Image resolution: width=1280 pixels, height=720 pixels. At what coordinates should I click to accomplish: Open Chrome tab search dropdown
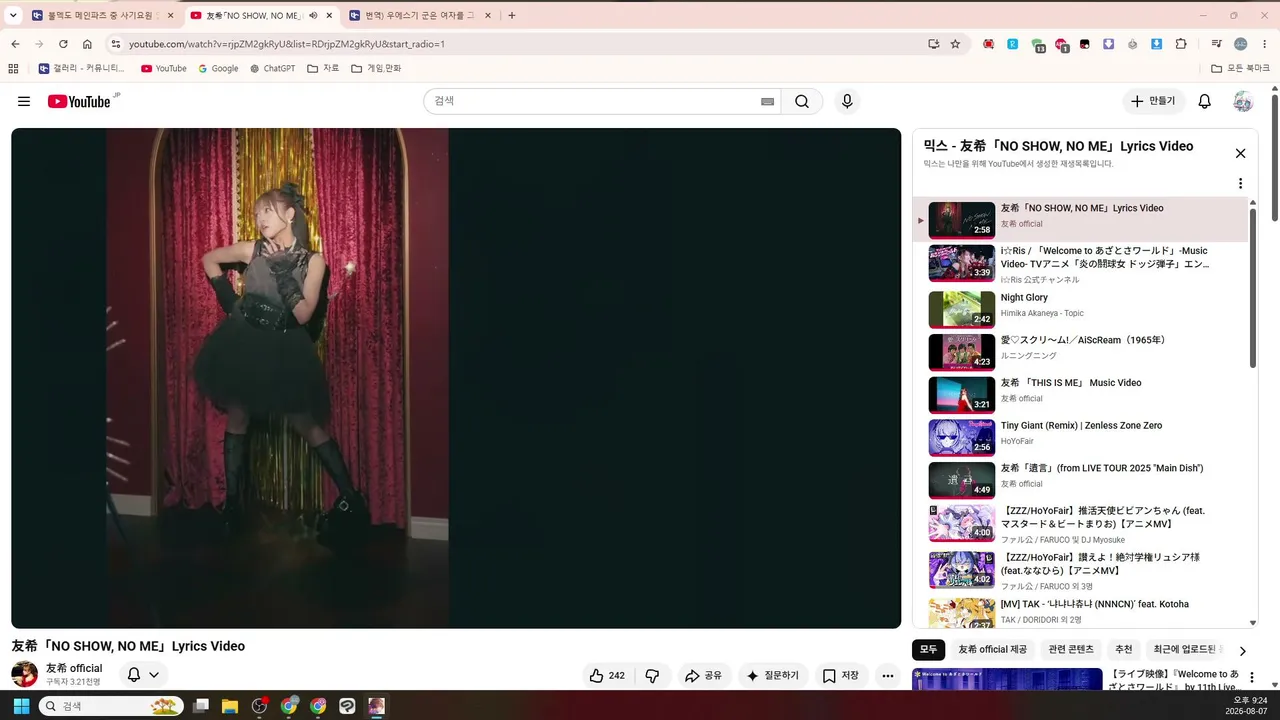click(13, 15)
